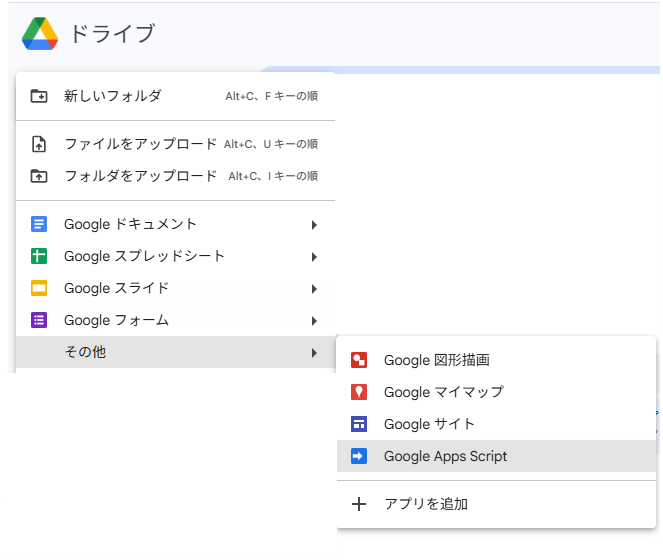
Task: Select その他 menu item
Action: (175, 352)
